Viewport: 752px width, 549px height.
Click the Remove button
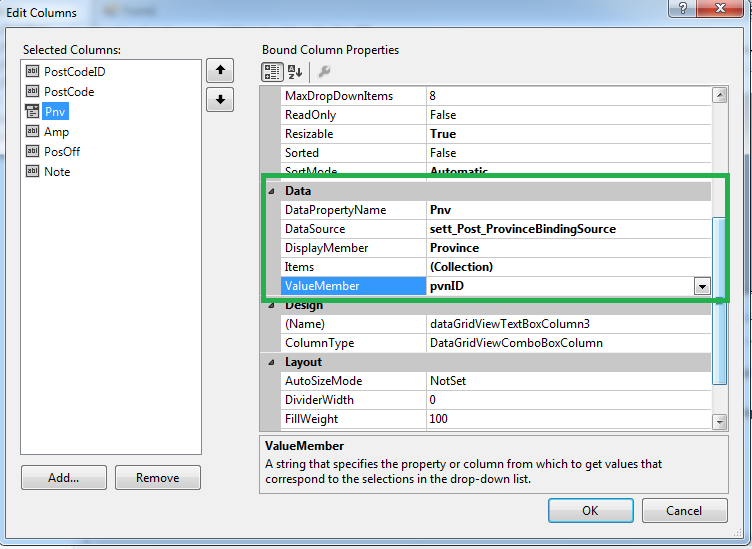(x=158, y=478)
